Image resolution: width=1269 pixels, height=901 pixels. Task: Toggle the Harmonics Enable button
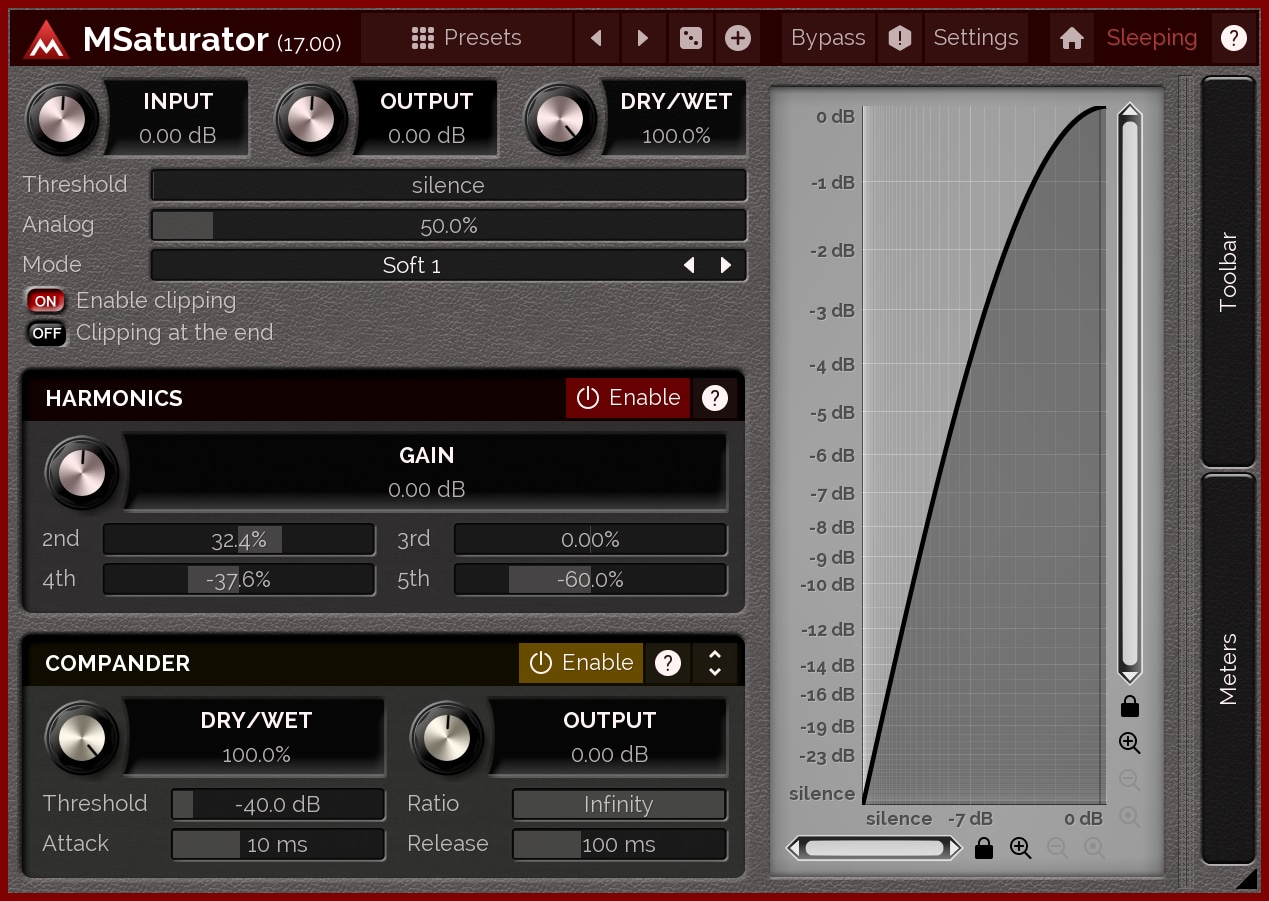point(628,398)
